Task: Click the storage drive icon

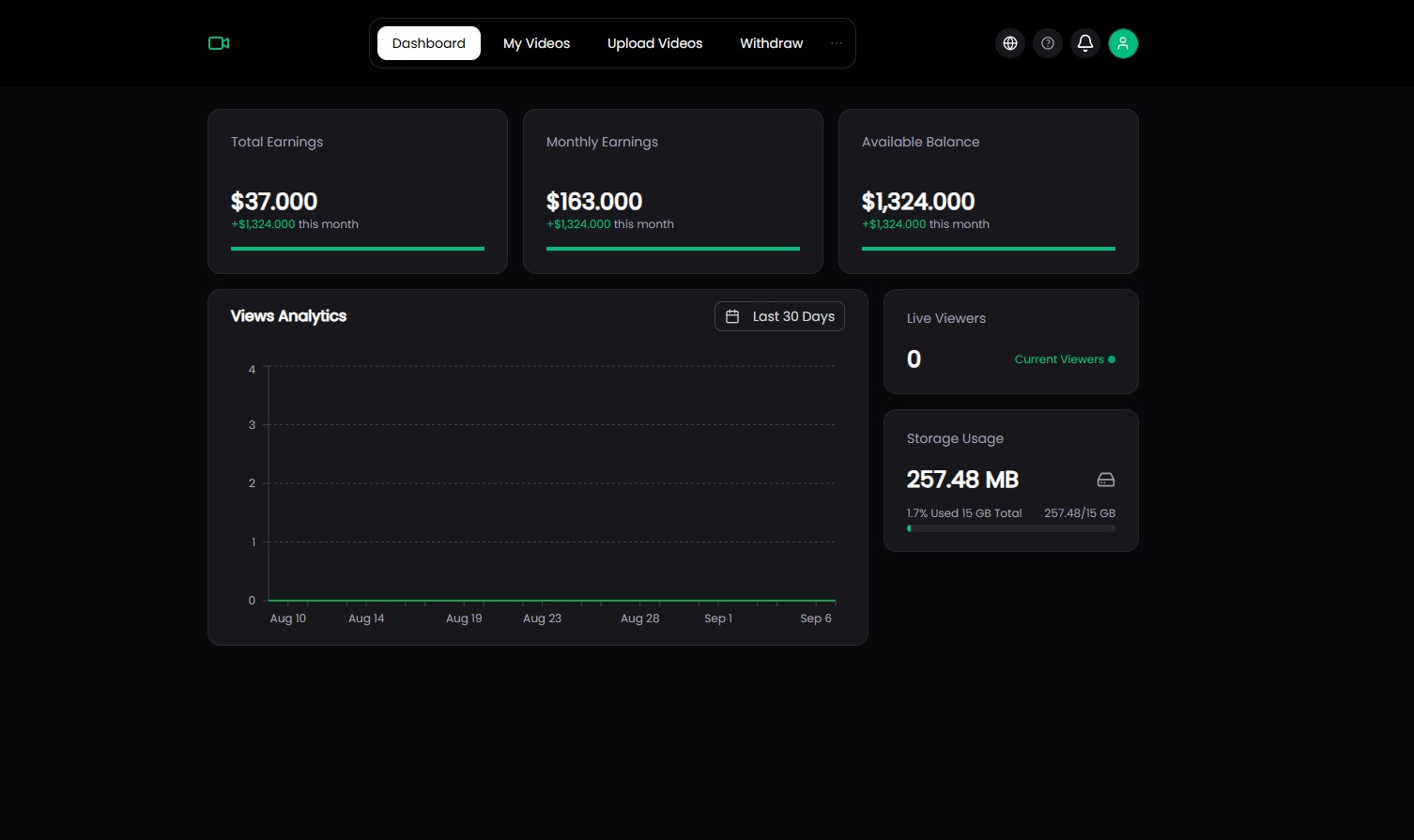Action: point(1106,480)
